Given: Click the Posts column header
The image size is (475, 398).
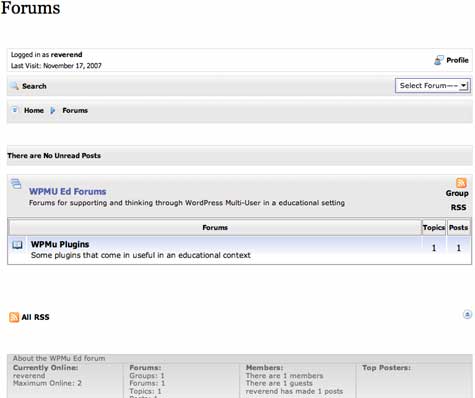Looking at the screenshot, I should pyautogui.click(x=458, y=228).
